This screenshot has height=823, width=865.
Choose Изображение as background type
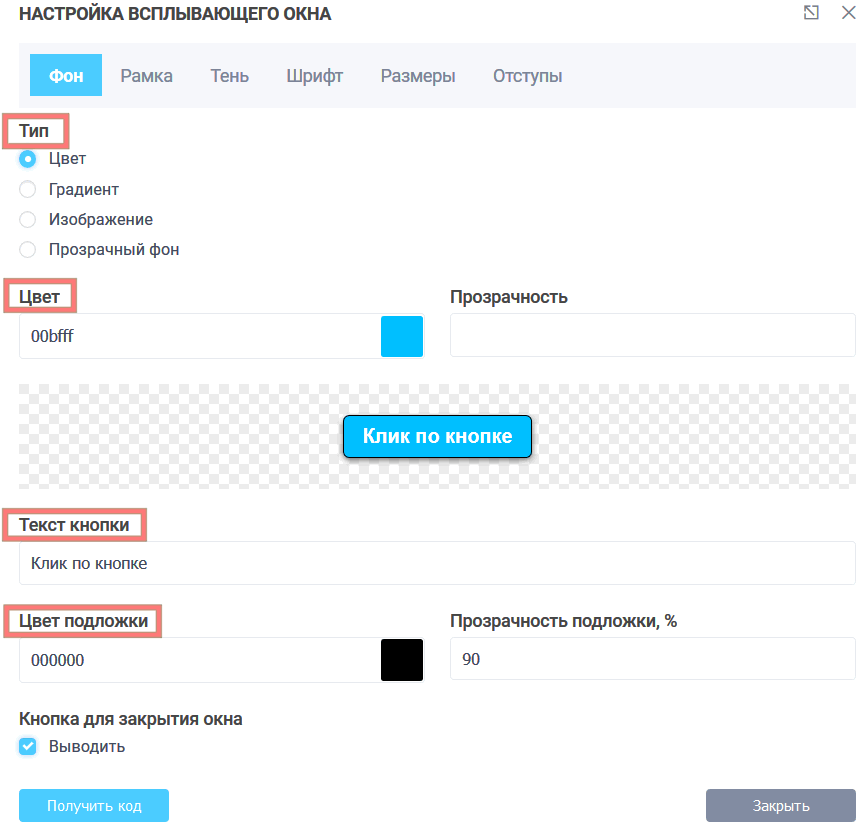pos(28,219)
